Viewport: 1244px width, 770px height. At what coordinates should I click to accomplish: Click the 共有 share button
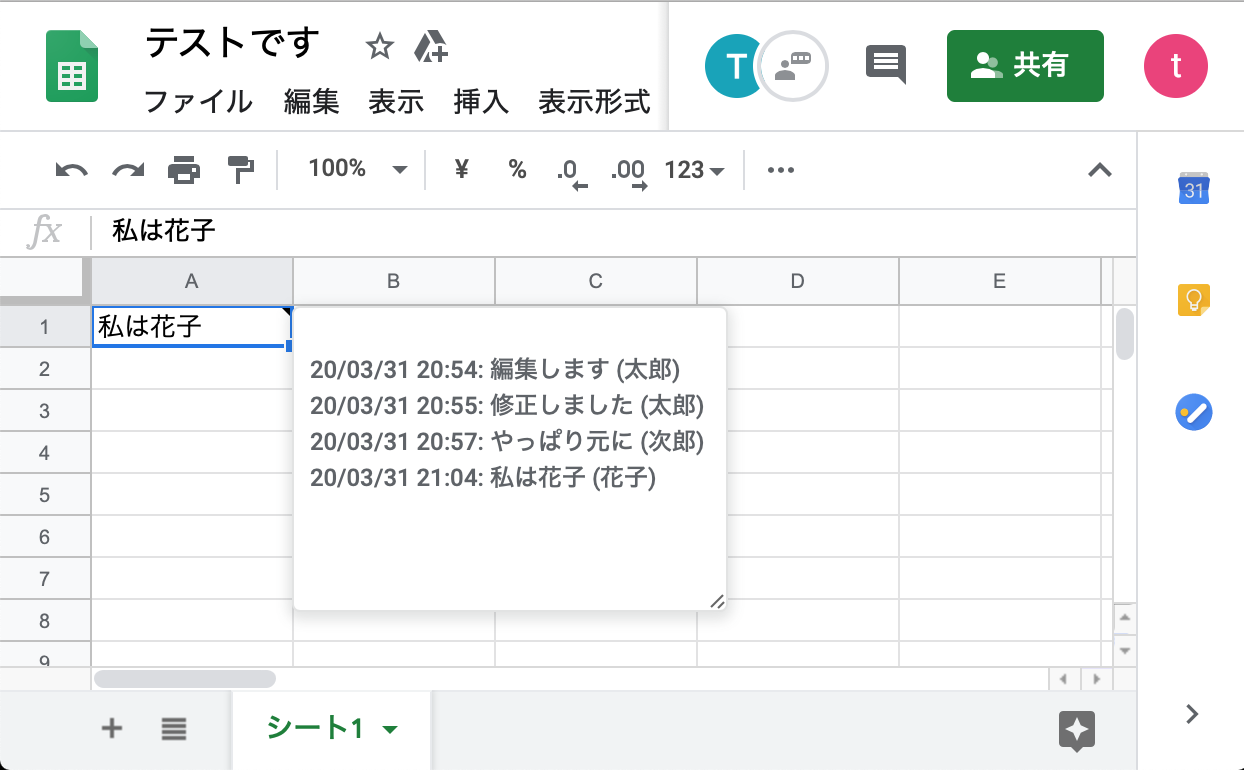click(x=1025, y=66)
